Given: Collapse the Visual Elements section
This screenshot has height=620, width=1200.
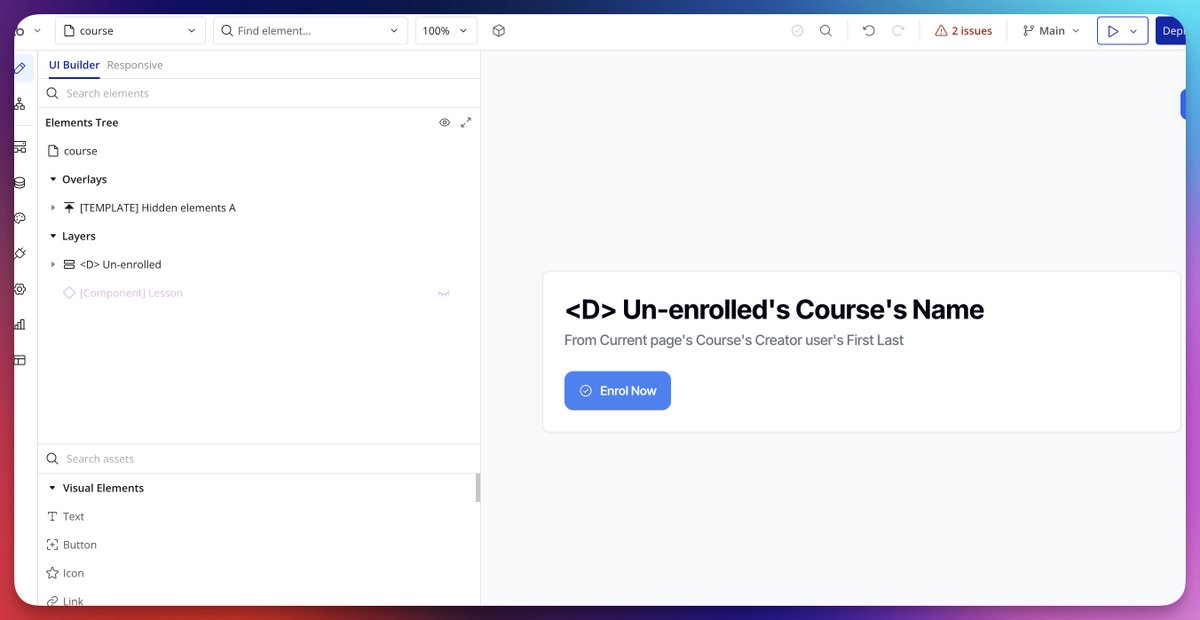Looking at the screenshot, I should click(x=53, y=488).
